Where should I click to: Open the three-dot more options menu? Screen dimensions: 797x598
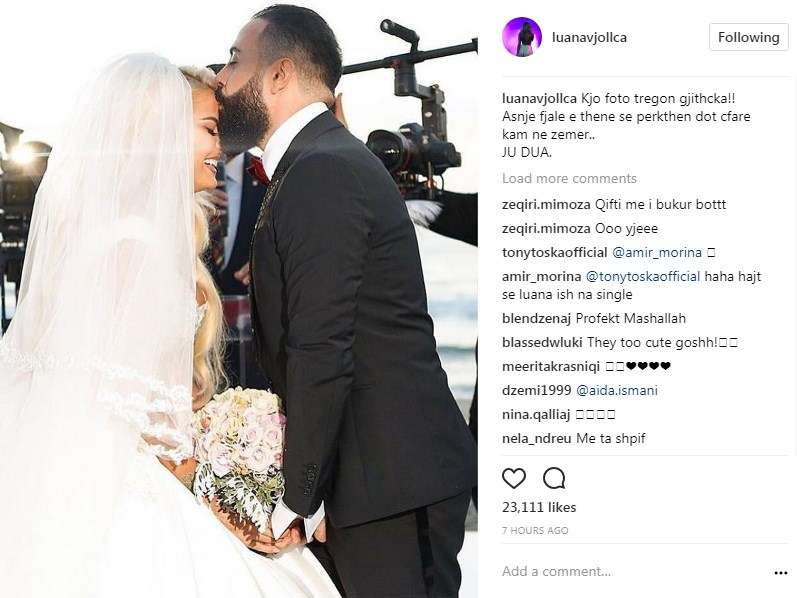780,573
